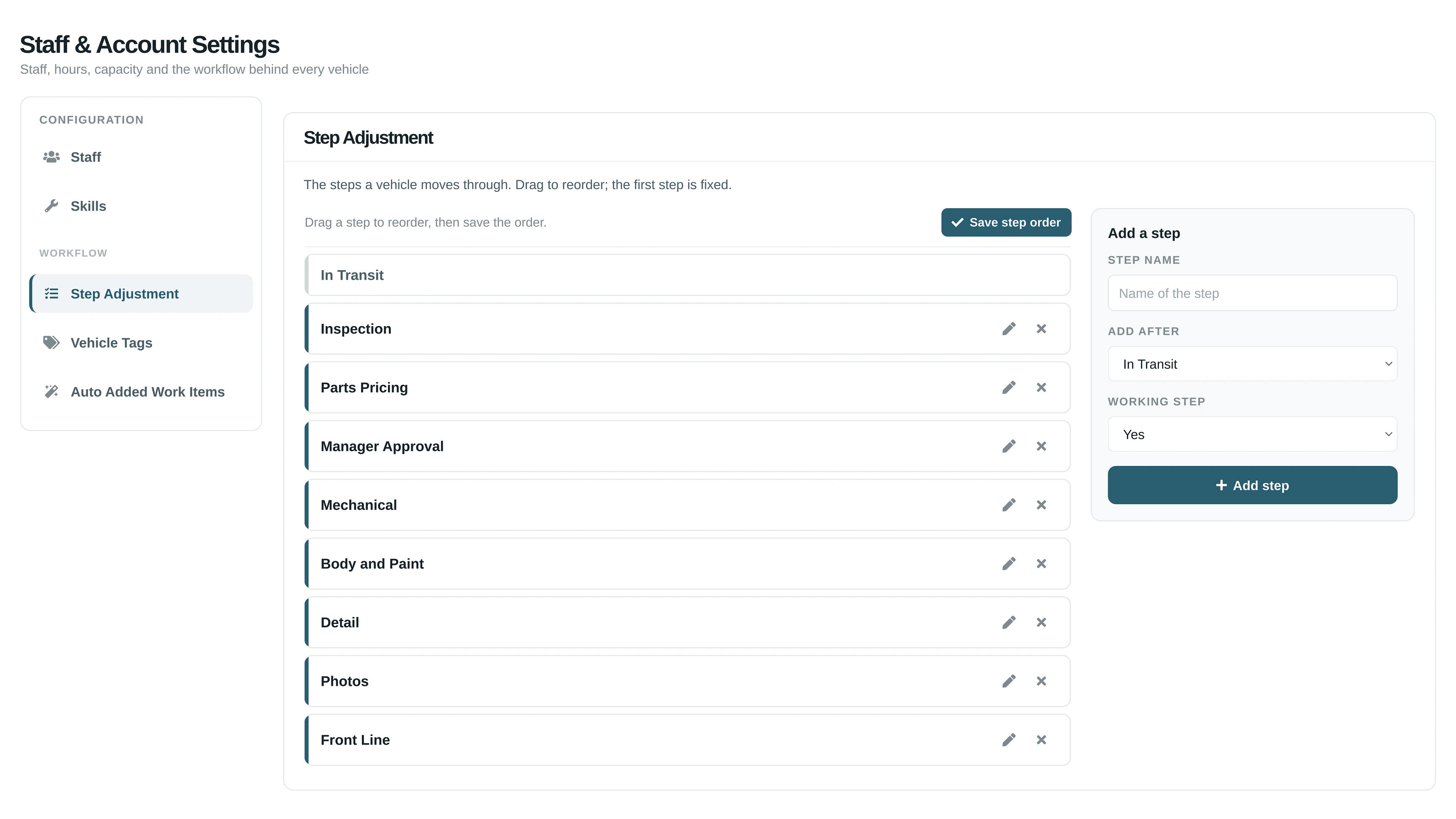Click the Skills wrench icon
This screenshot has height=819, width=1456.
[51, 206]
